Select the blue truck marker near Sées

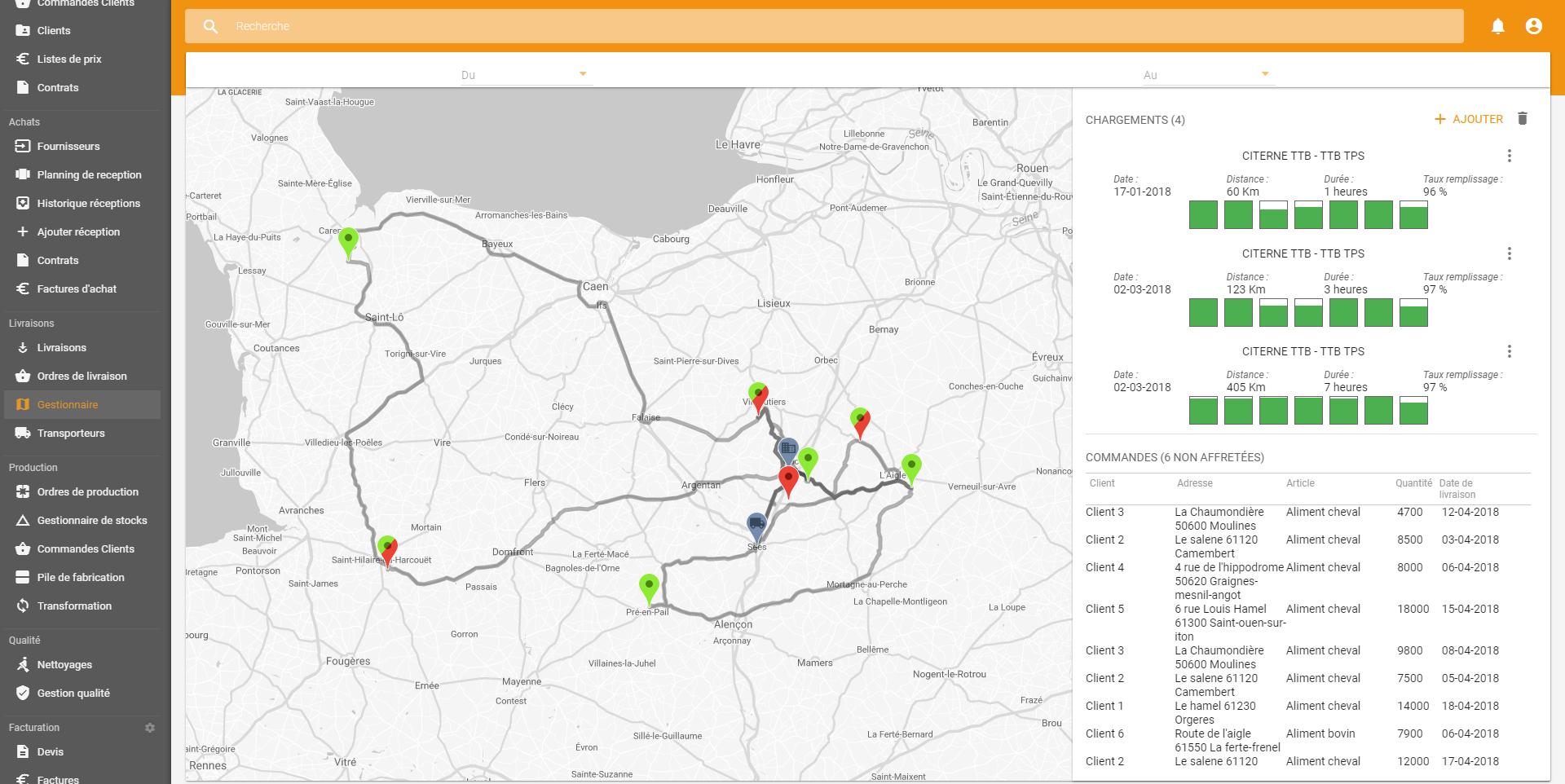[x=756, y=527]
